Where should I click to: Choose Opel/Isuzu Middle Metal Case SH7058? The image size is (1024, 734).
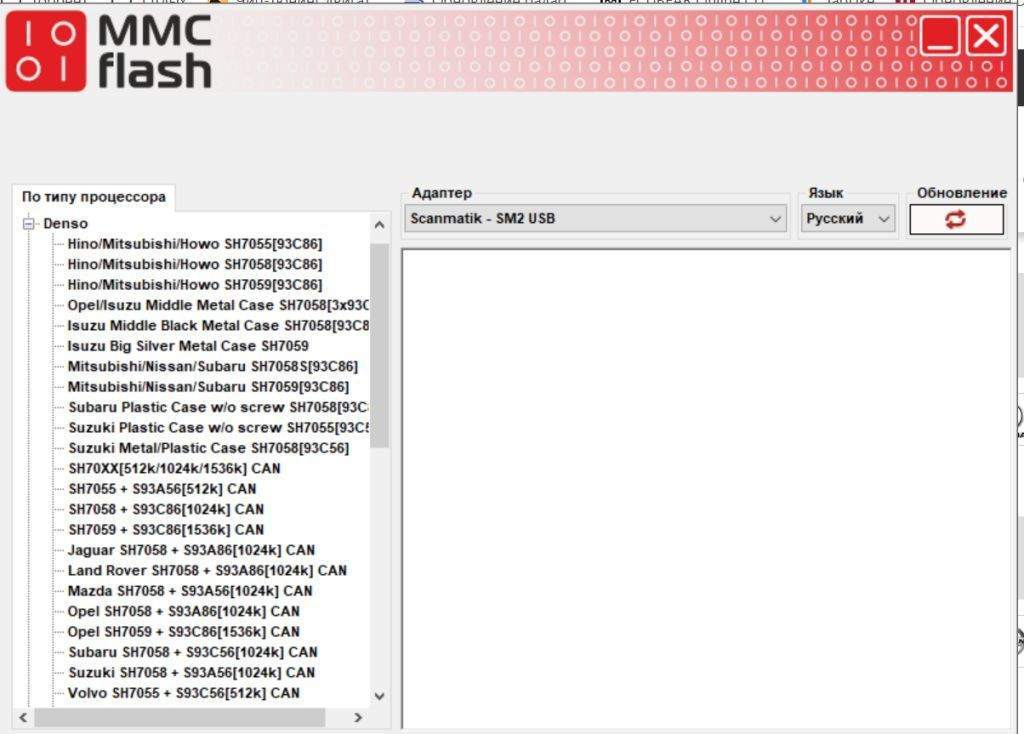pos(218,306)
